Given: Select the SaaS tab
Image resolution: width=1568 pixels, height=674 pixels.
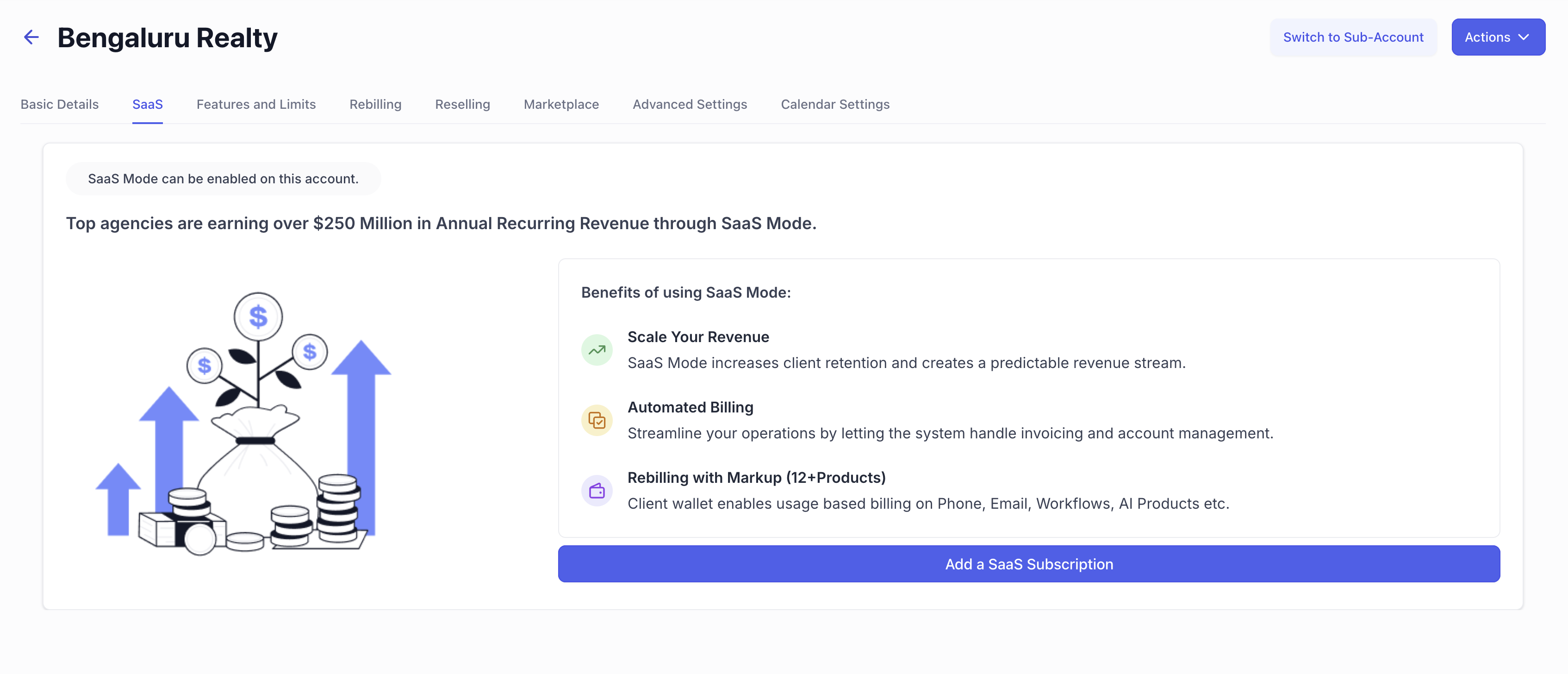Looking at the screenshot, I should pyautogui.click(x=147, y=104).
